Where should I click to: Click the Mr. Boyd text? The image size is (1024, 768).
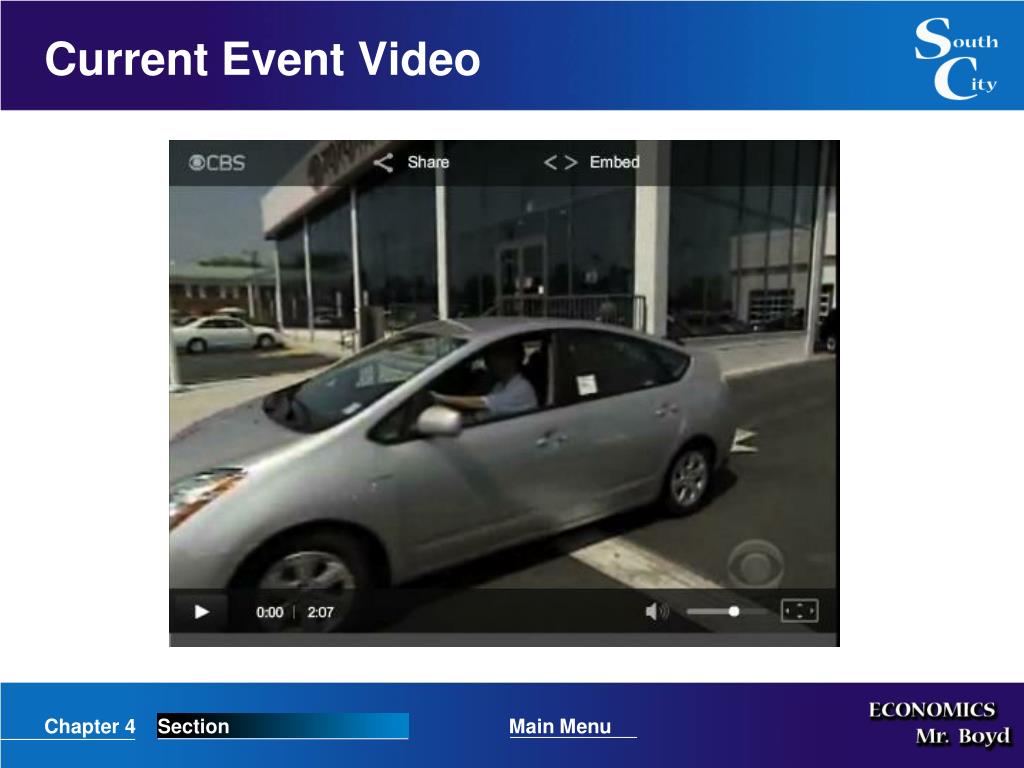[x=963, y=736]
